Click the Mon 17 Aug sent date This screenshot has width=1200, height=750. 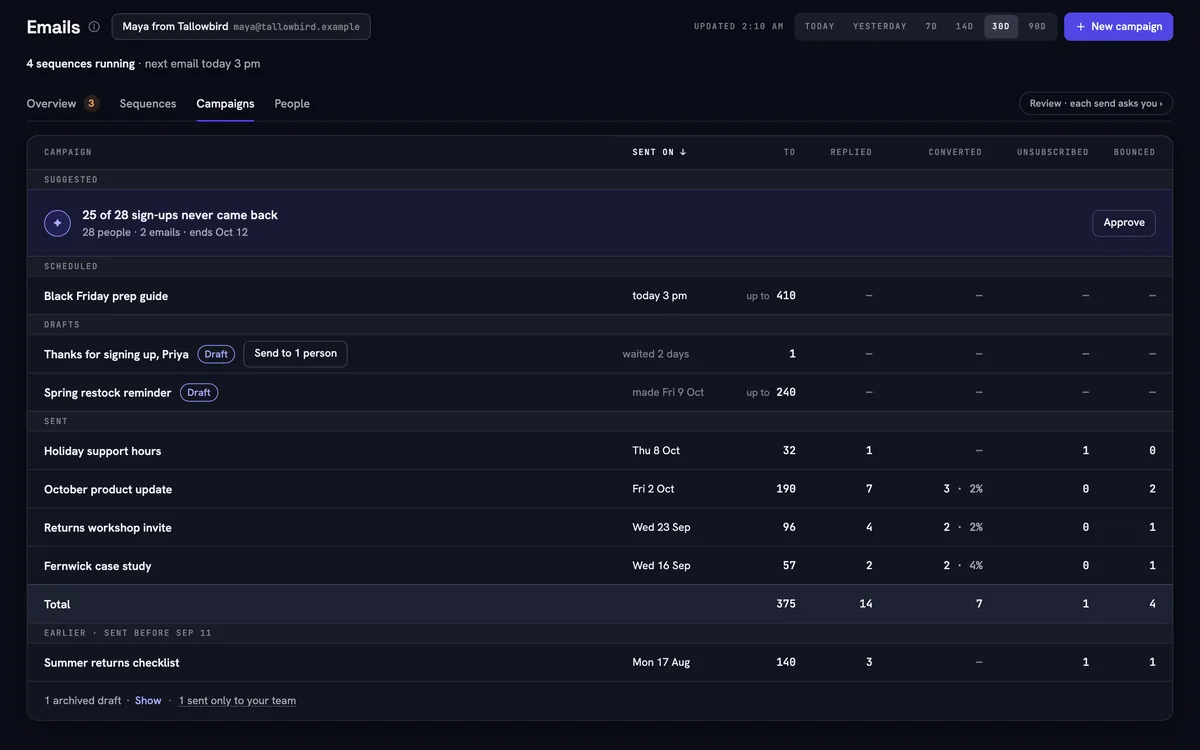point(661,663)
